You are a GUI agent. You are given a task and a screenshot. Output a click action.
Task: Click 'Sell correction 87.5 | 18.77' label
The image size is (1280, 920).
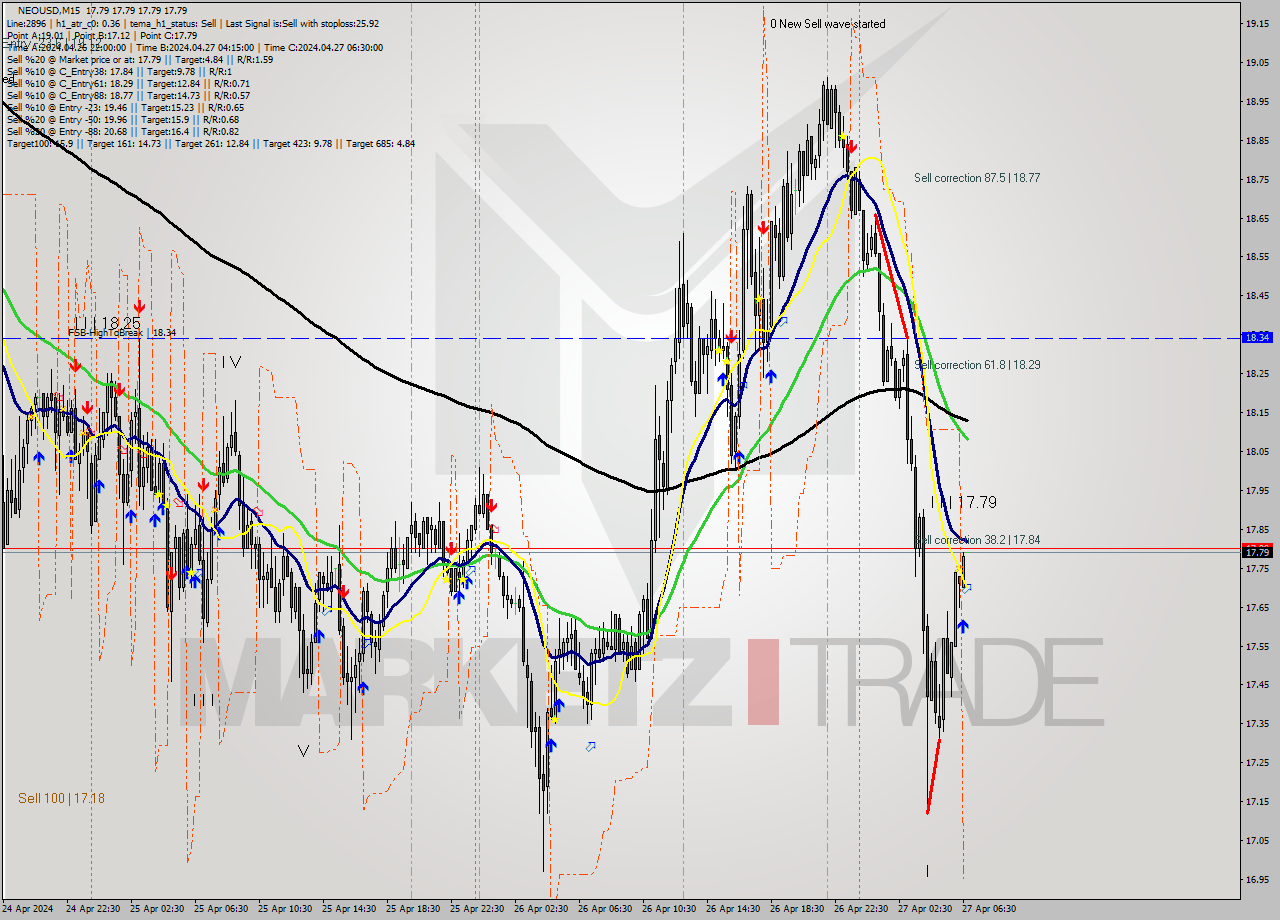pos(977,178)
